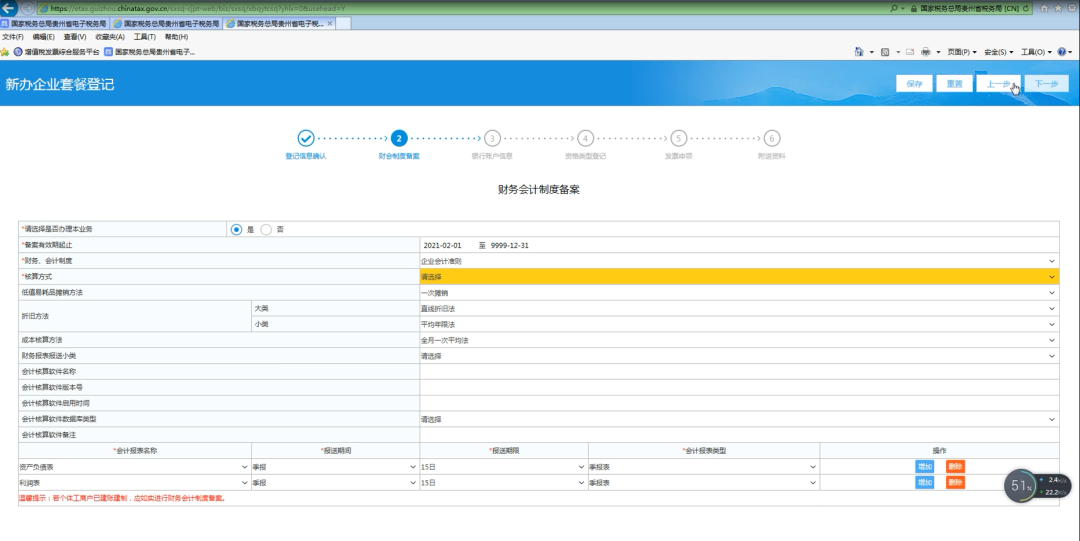Open the 编辑(E) menu

click(x=43, y=37)
